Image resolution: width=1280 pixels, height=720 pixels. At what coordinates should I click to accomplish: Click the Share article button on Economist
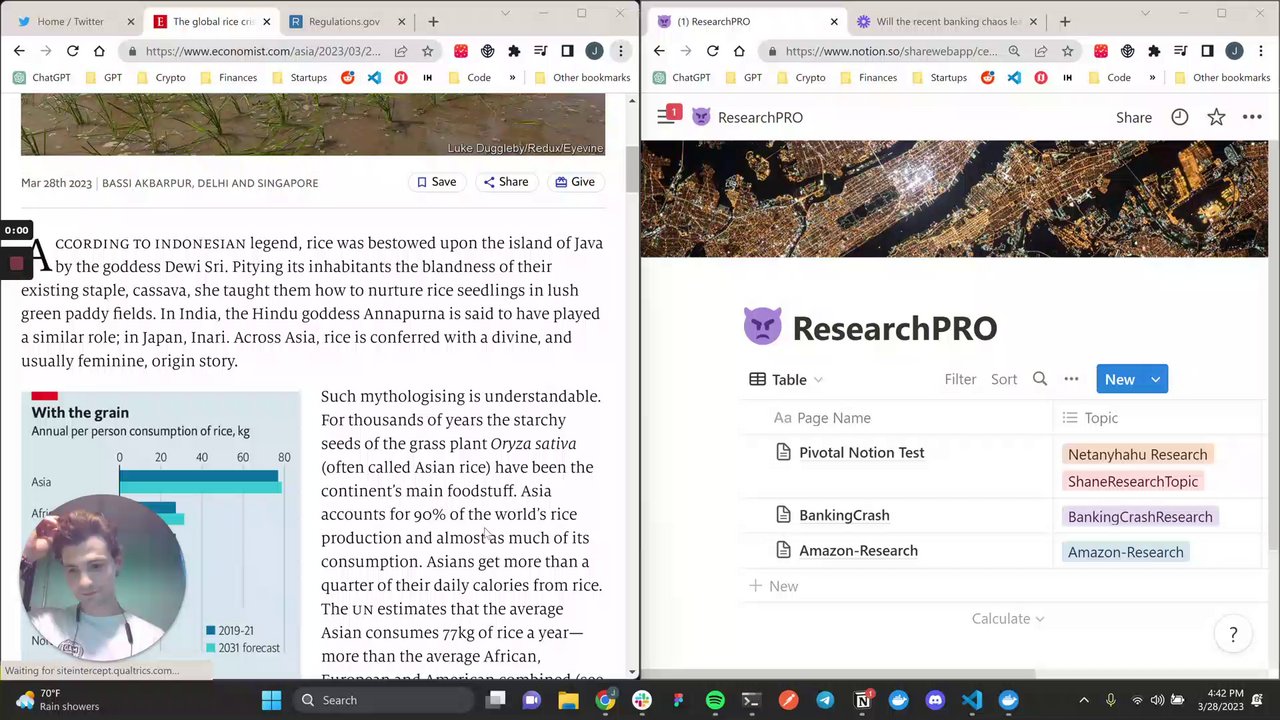506,182
